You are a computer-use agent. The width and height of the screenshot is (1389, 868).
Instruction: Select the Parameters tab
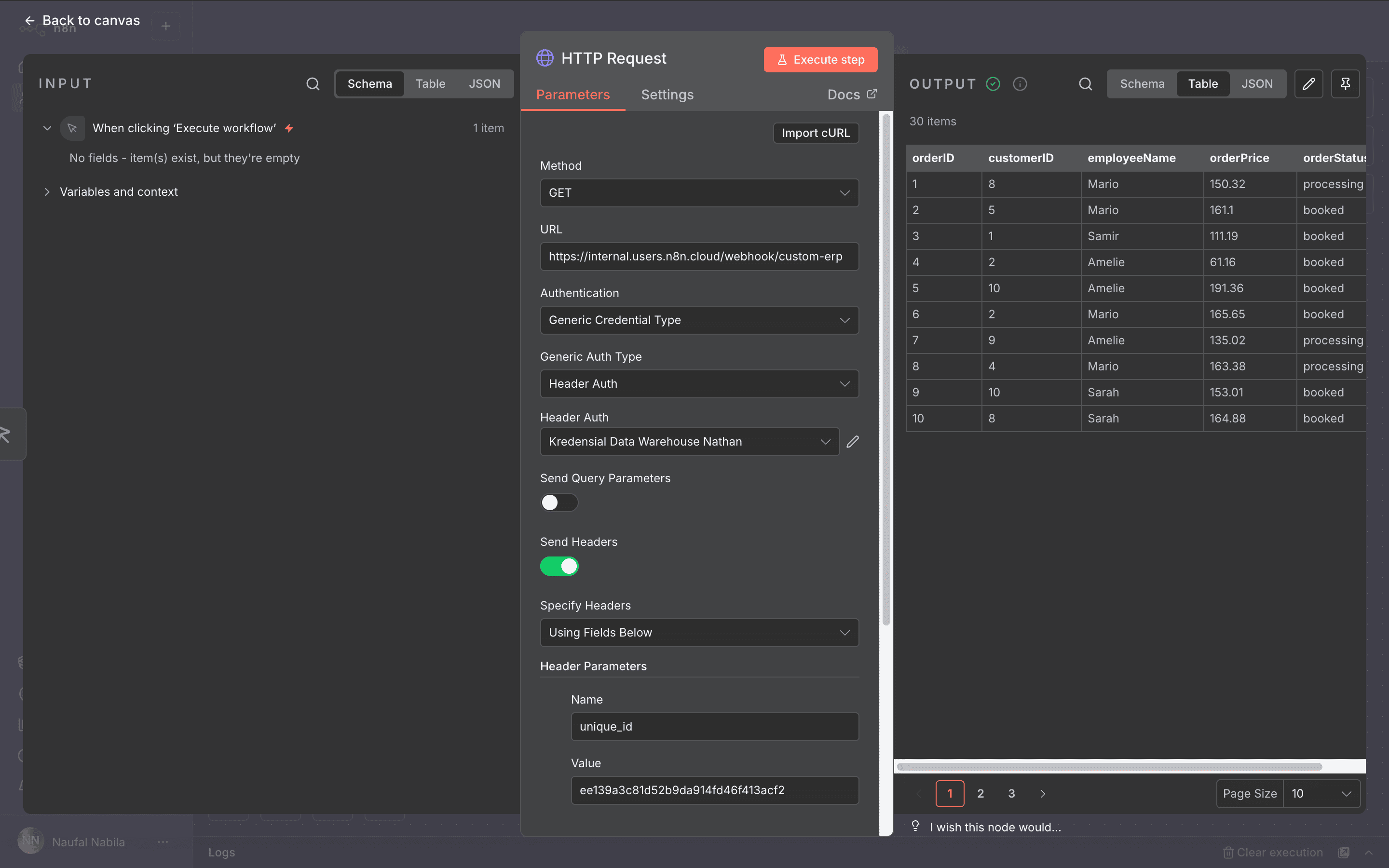pyautogui.click(x=573, y=95)
